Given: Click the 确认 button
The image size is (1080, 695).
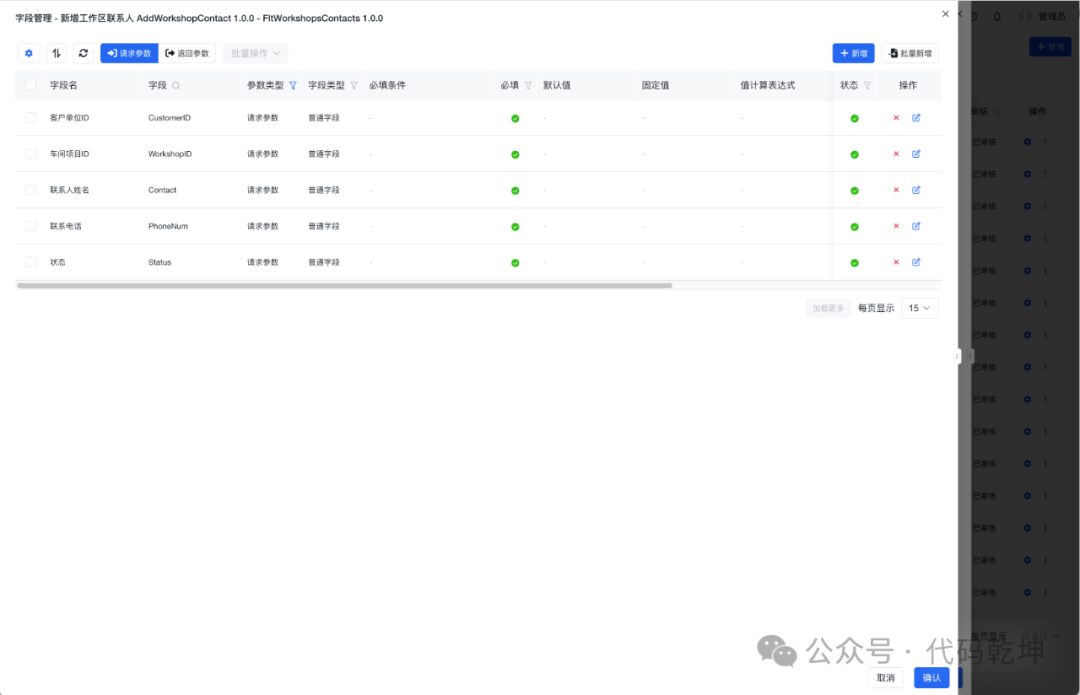Looking at the screenshot, I should (931, 678).
